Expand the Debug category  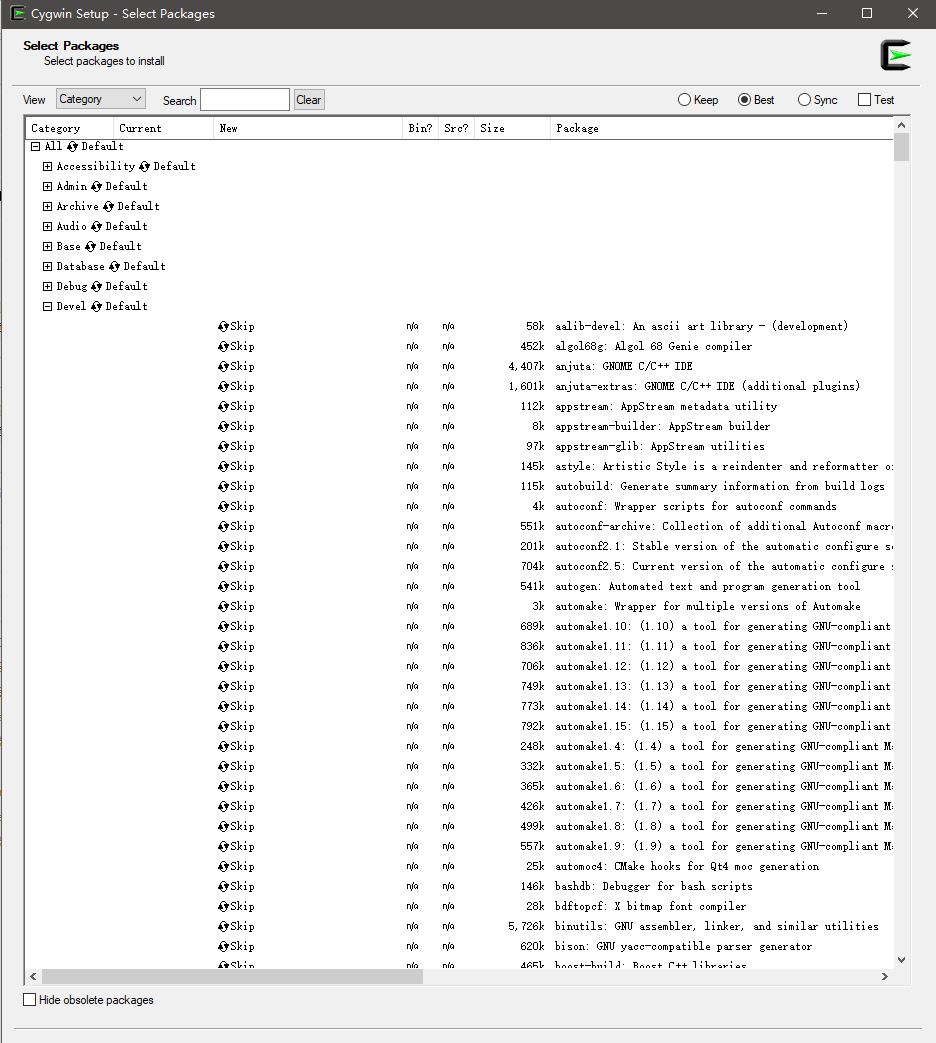click(x=47, y=286)
